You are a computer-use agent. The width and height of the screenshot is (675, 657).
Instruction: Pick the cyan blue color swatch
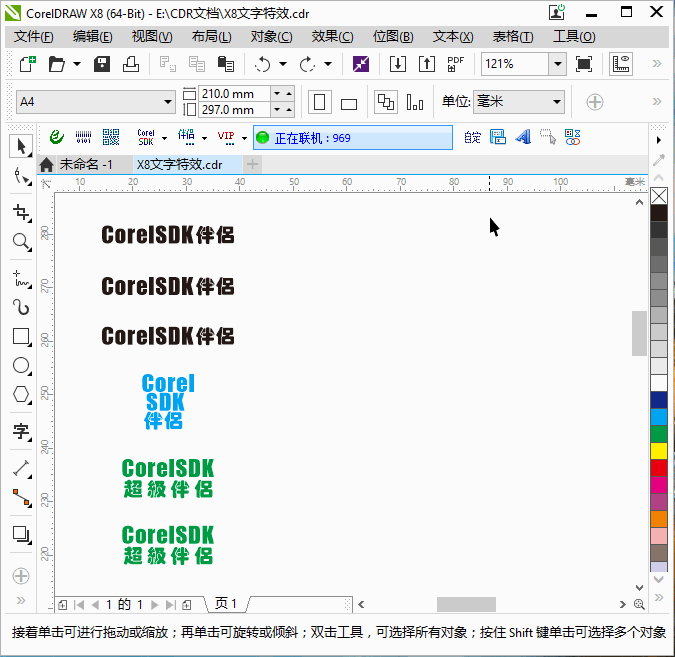click(659, 417)
